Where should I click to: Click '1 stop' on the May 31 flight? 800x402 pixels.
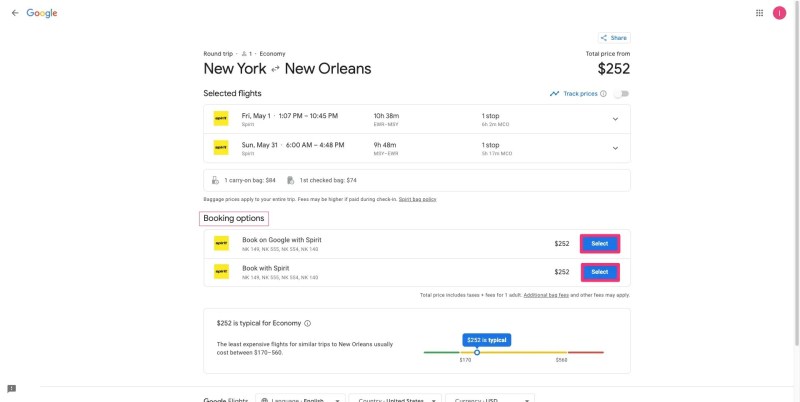pyautogui.click(x=490, y=145)
